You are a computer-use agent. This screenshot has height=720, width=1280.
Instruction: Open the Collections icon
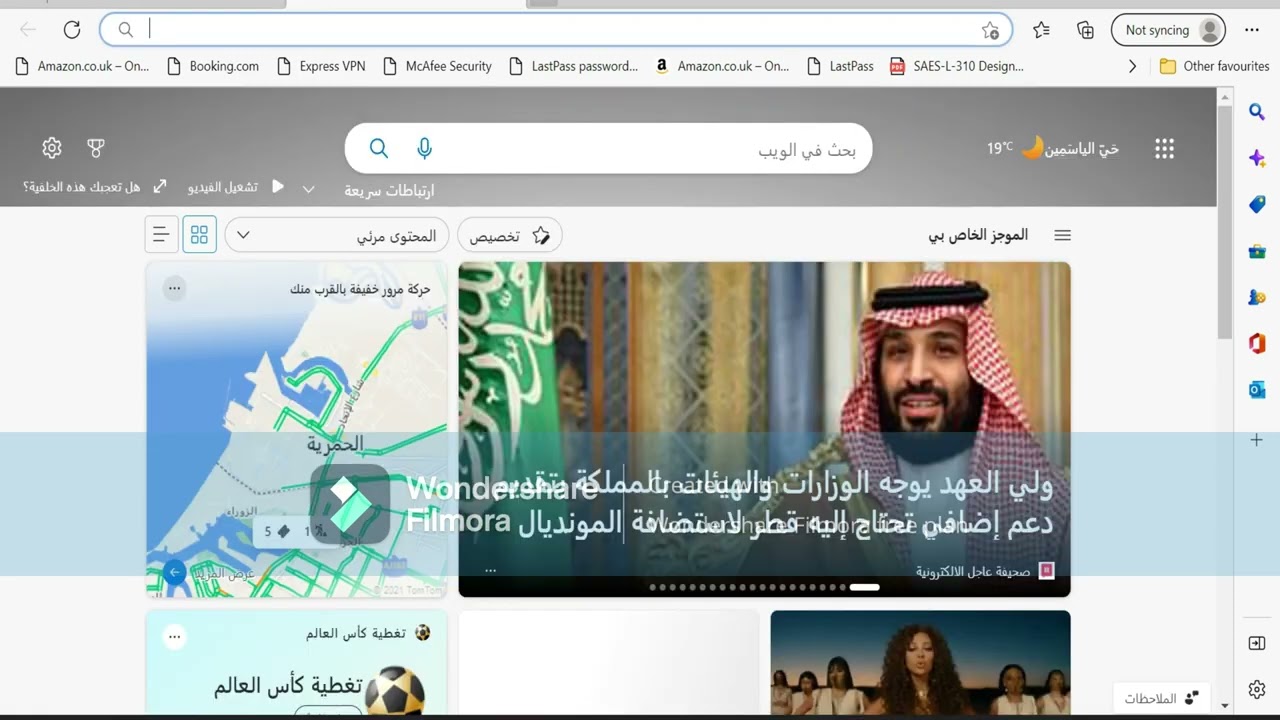pyautogui.click(x=1085, y=30)
